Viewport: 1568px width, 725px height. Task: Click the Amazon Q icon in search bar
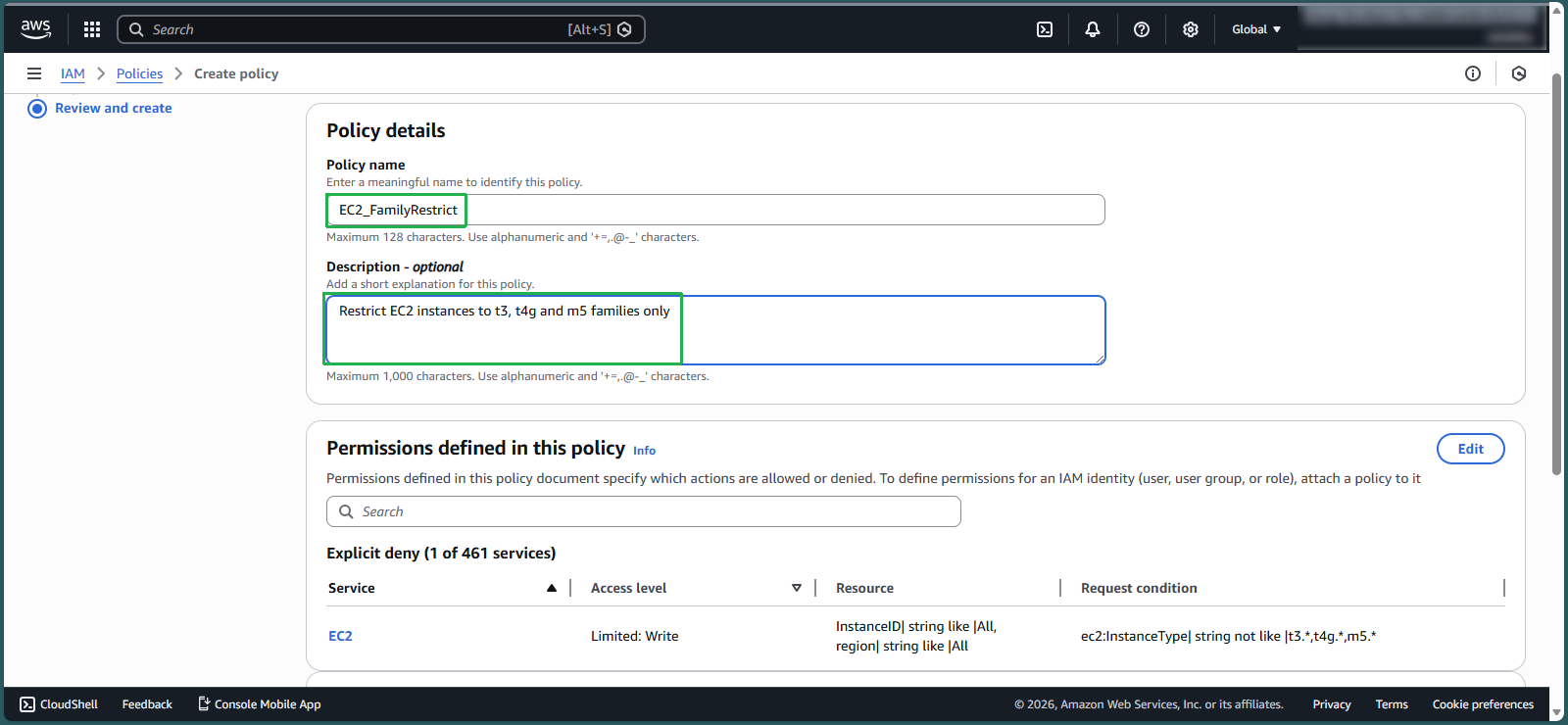(625, 29)
